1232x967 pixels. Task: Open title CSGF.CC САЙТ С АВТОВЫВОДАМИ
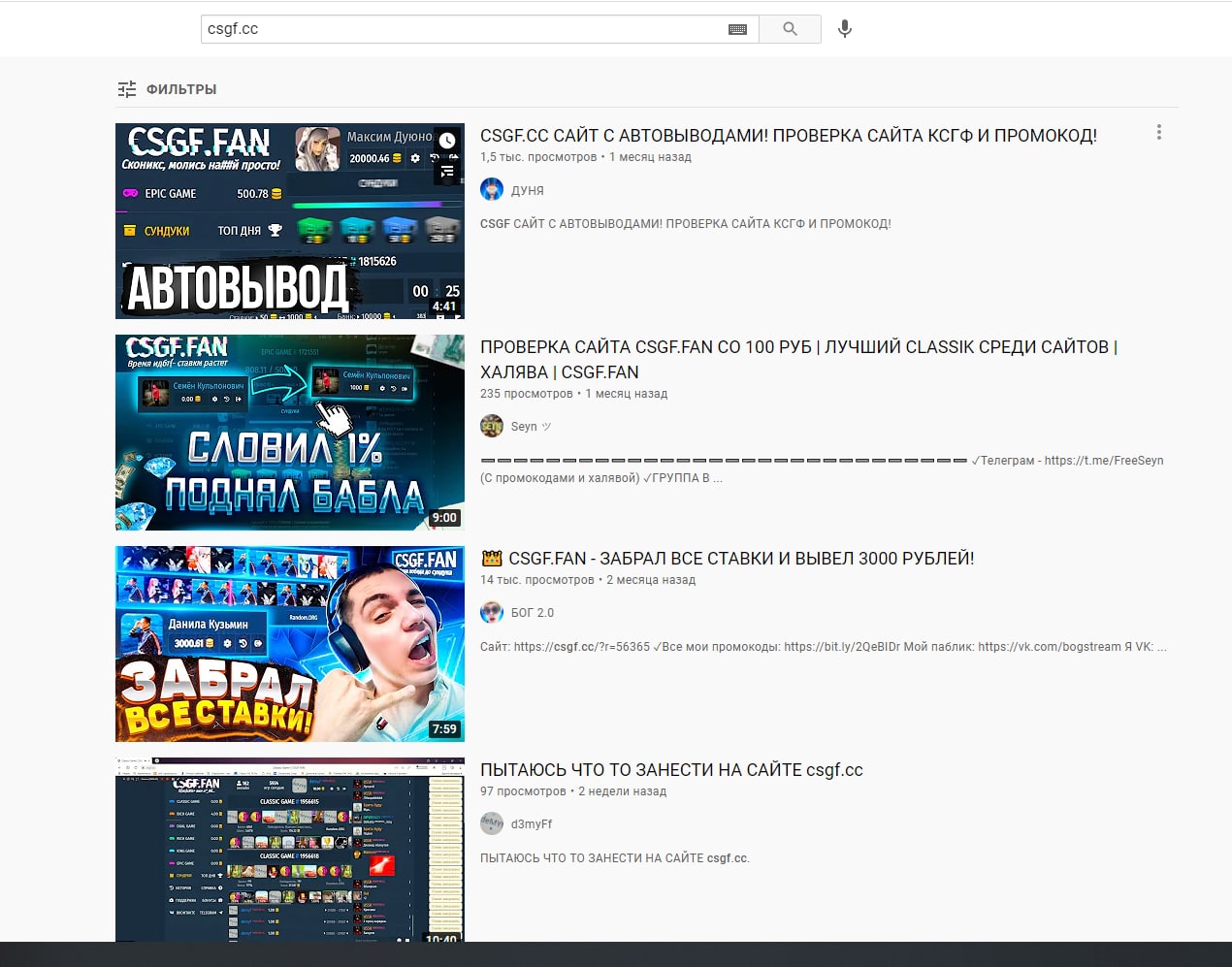coord(789,136)
